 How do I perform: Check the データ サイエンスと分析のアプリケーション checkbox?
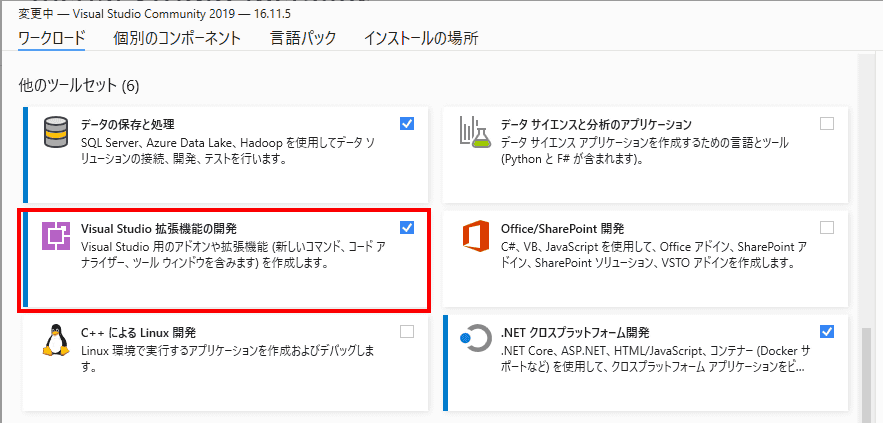point(827,123)
